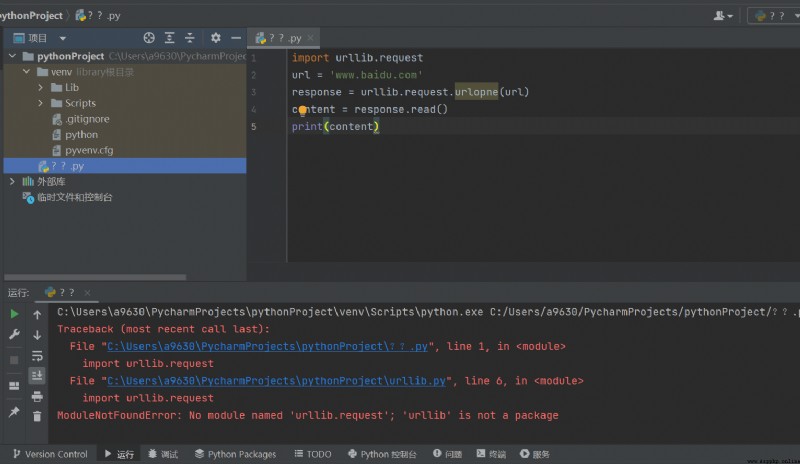
Task: Click the ??.py breadcrumb in navigation bar
Action: pyautogui.click(x=98, y=16)
